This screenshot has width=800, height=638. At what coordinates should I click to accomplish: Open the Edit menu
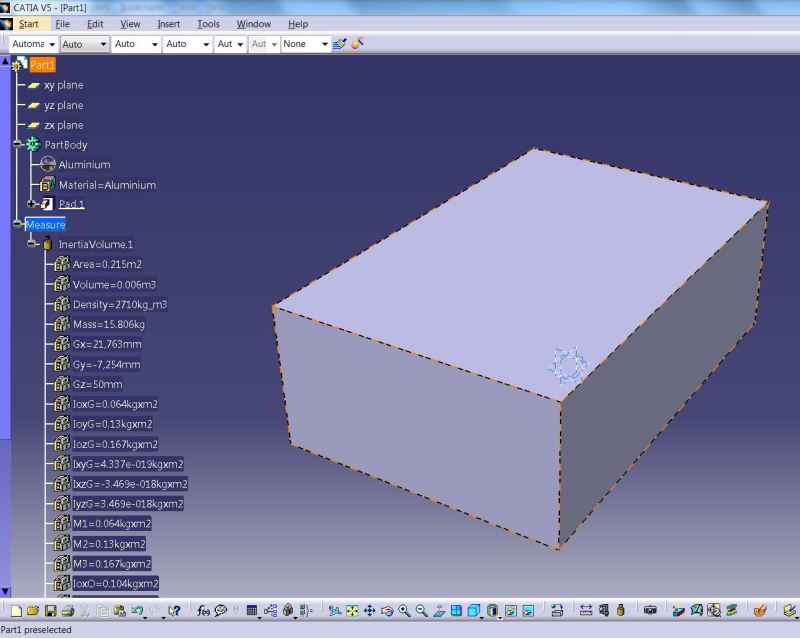[95, 24]
